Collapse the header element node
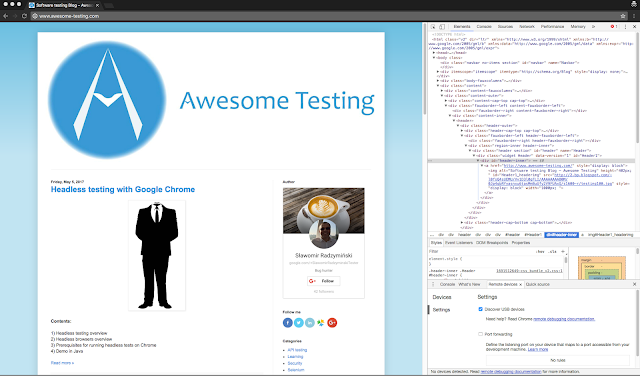Image resolution: width=640 pixels, height=376 pixels. pyautogui.click(x=454, y=120)
